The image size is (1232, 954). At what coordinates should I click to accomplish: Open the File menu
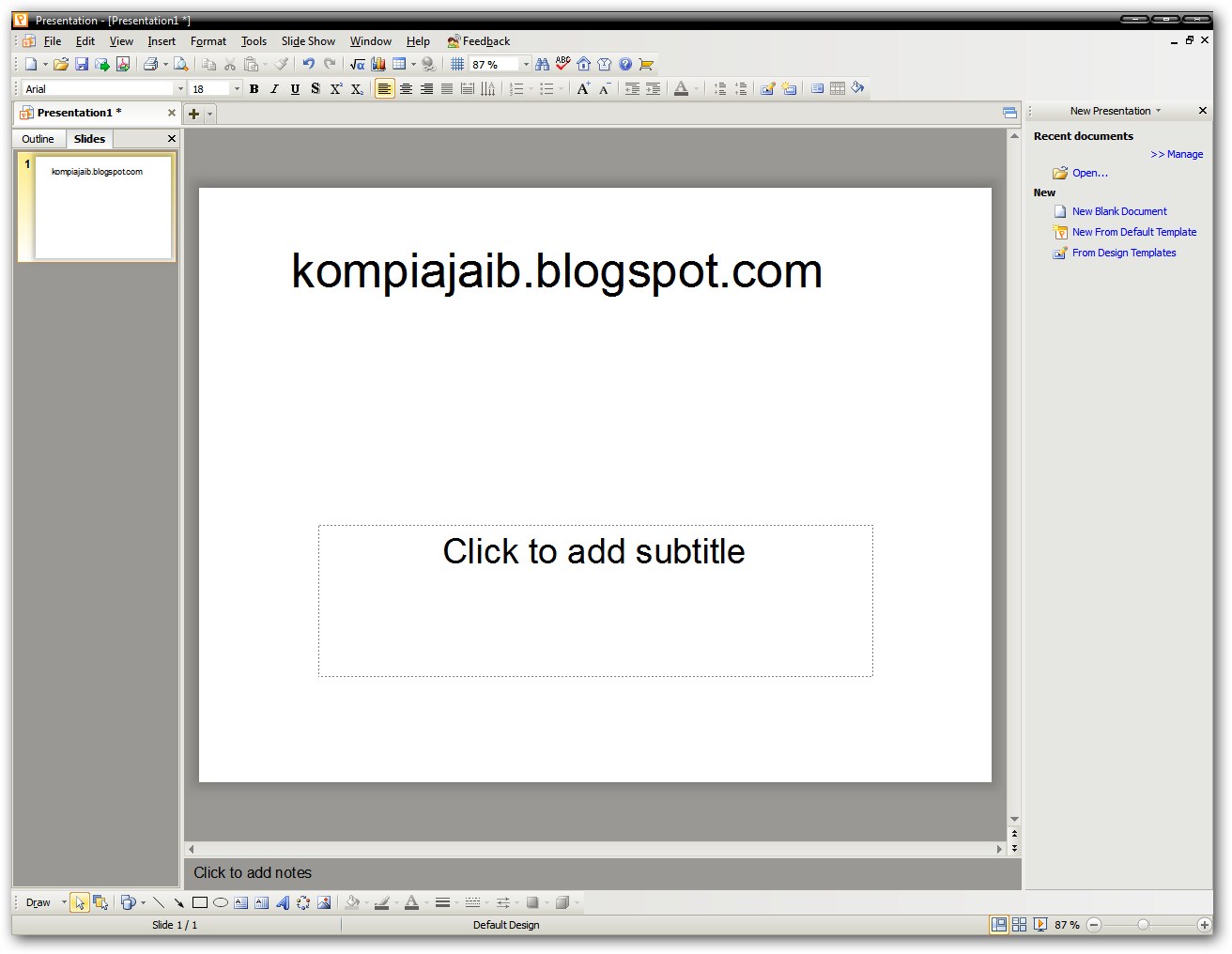pos(53,41)
